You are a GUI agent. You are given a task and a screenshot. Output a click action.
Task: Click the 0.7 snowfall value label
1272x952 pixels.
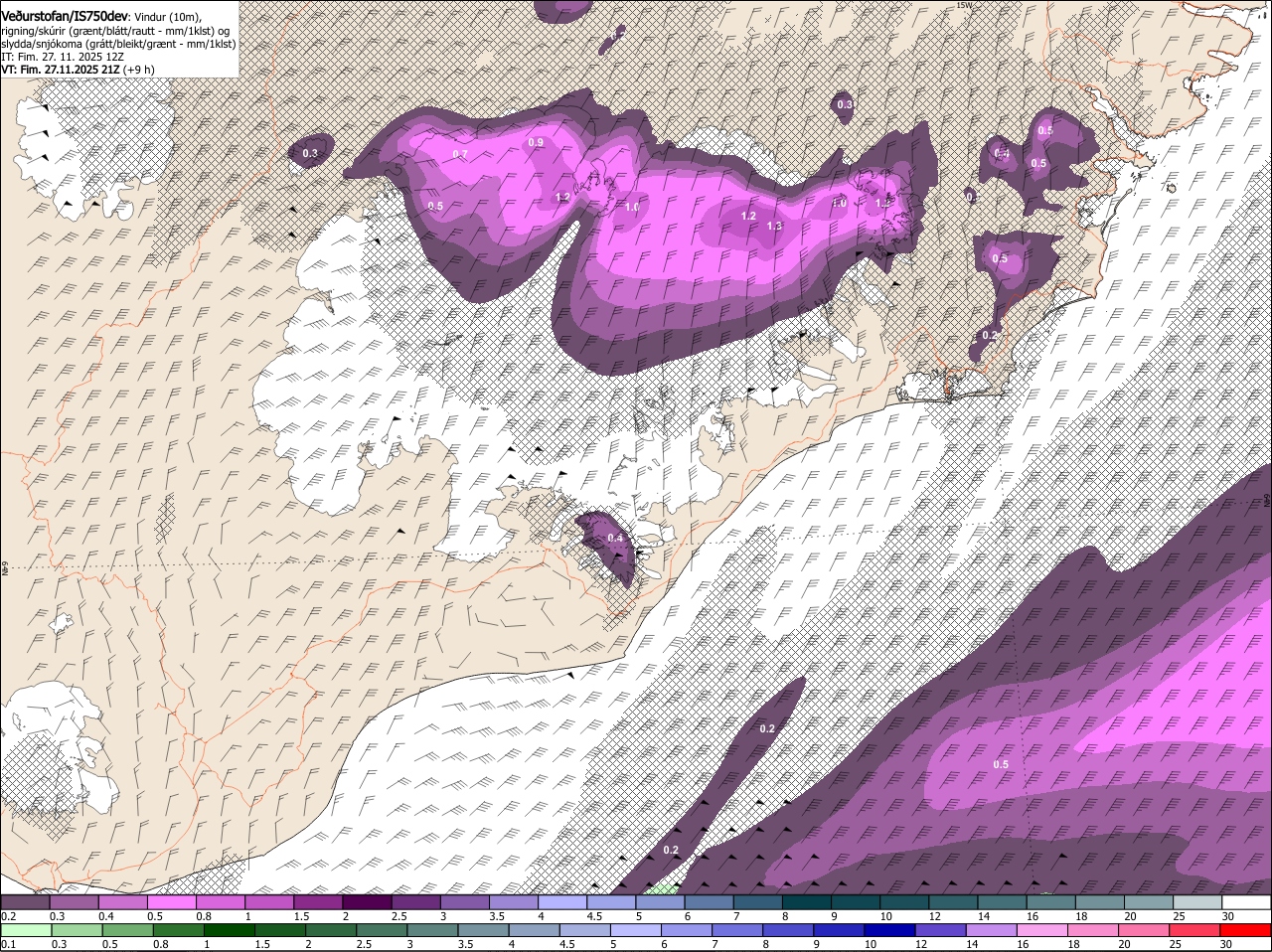pyautogui.click(x=460, y=155)
